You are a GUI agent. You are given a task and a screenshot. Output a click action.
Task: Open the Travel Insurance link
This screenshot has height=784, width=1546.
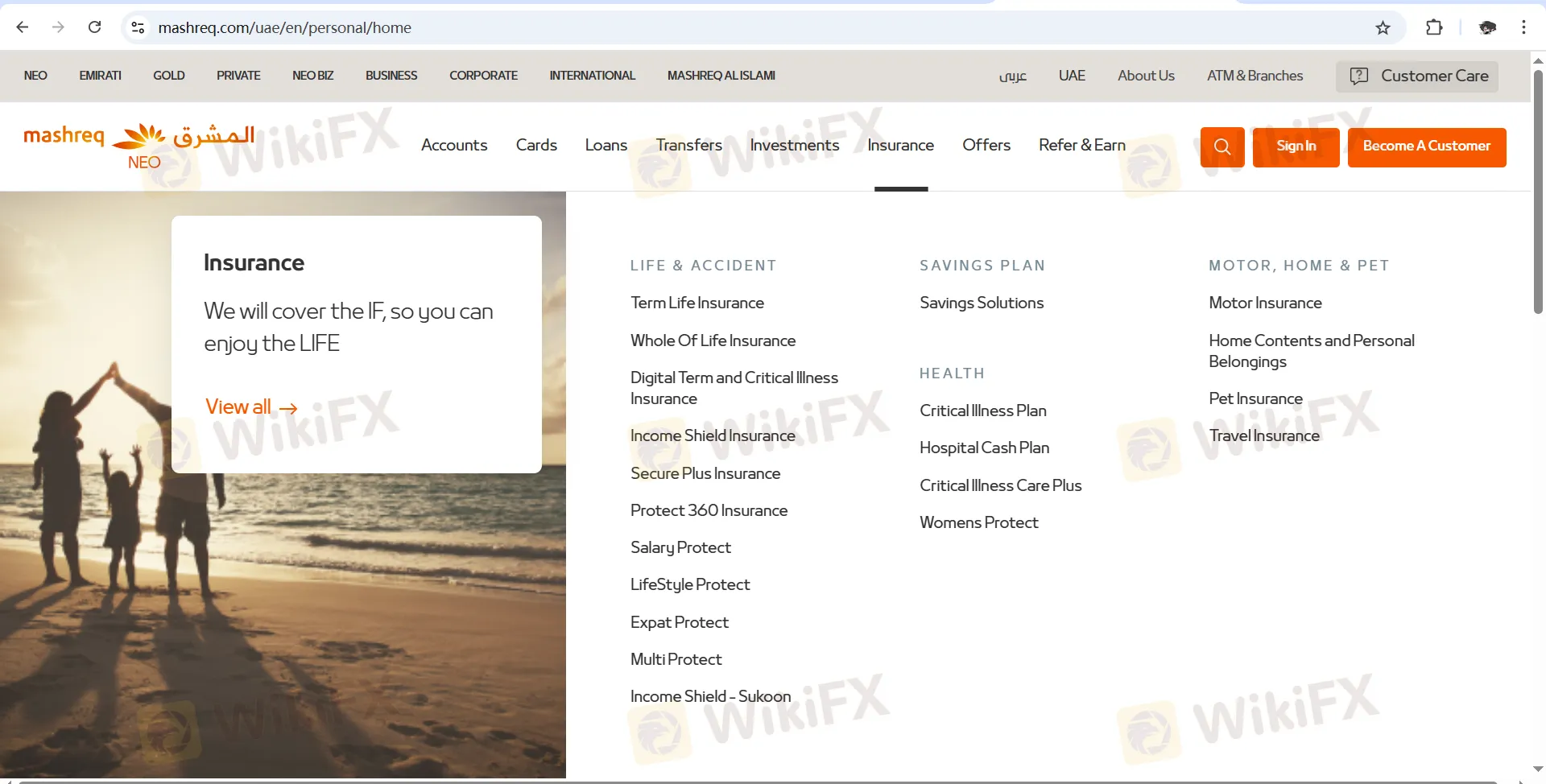(x=1264, y=435)
